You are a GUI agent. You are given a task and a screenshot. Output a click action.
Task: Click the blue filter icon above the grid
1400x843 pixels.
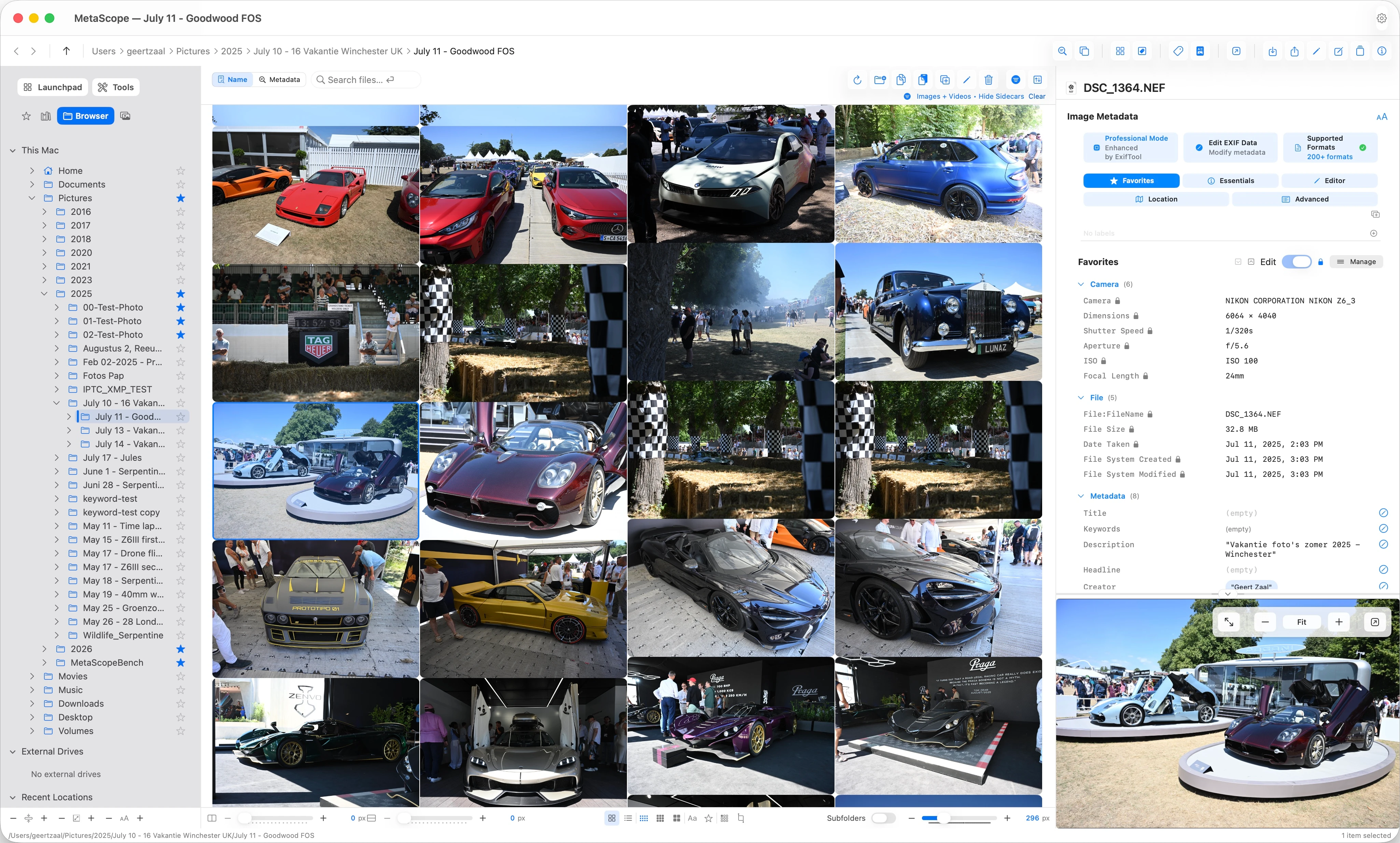tap(1016, 80)
